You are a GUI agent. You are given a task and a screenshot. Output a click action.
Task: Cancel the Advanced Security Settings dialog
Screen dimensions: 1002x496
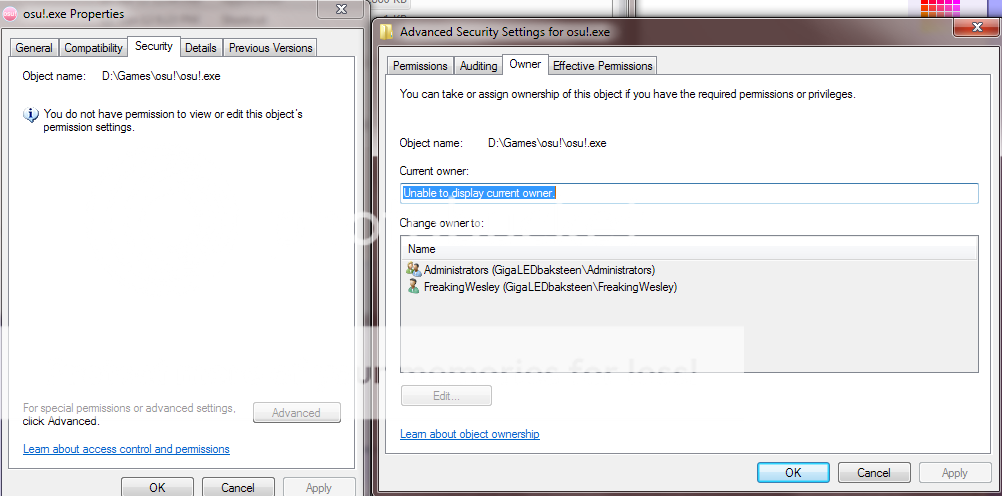(x=874, y=473)
